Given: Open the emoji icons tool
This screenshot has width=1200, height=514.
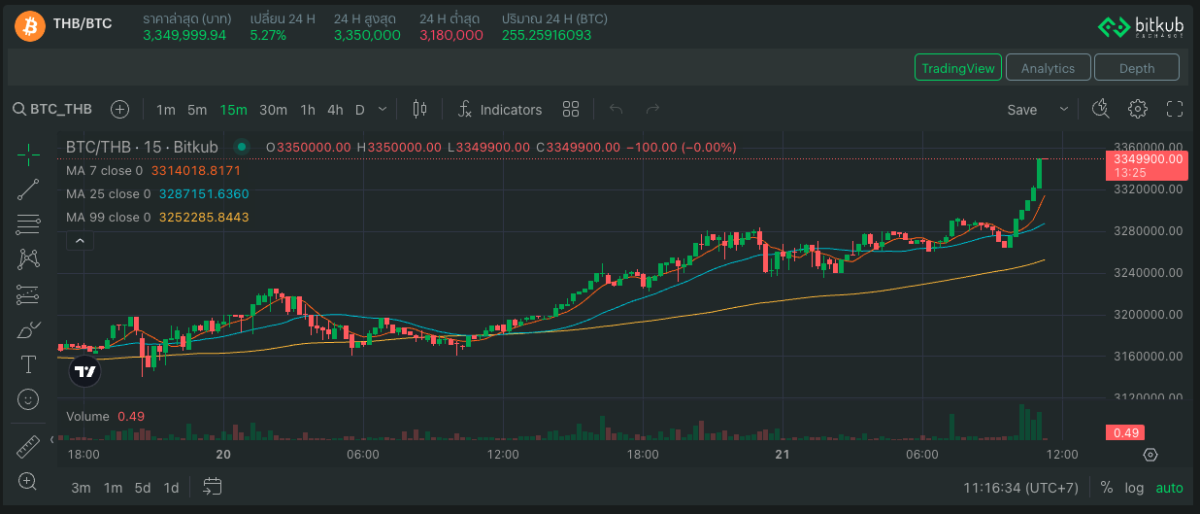Looking at the screenshot, I should click(x=28, y=399).
